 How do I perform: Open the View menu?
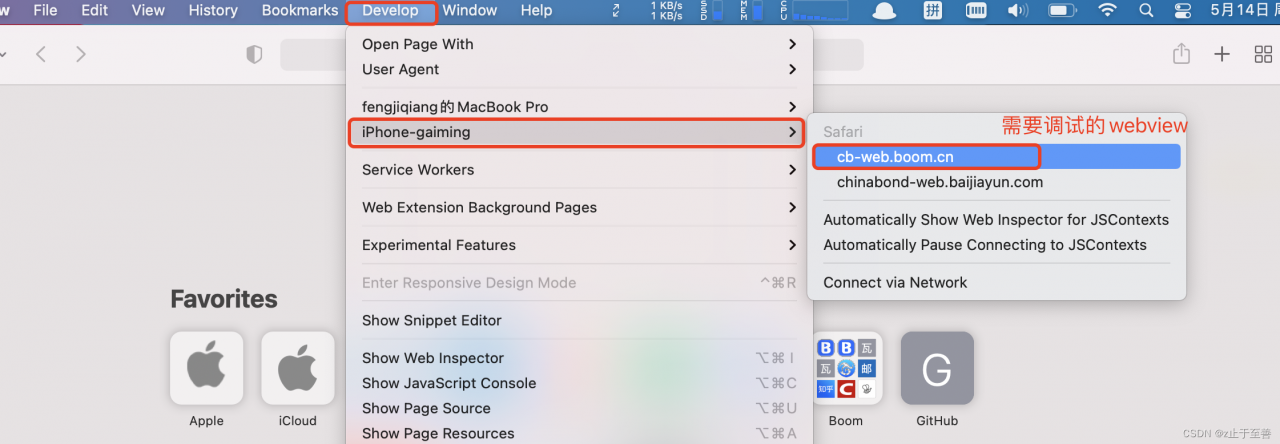(x=148, y=11)
